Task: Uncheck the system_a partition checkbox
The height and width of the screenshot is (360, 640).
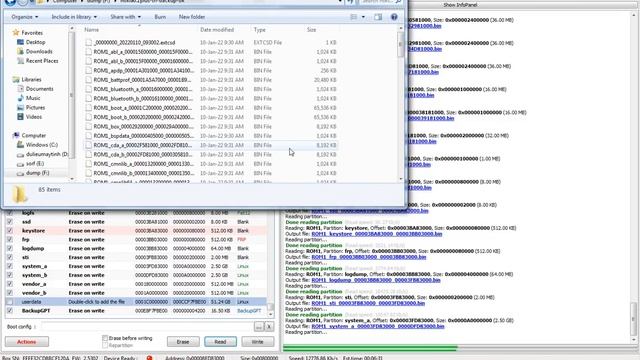Action: [x=9, y=266]
